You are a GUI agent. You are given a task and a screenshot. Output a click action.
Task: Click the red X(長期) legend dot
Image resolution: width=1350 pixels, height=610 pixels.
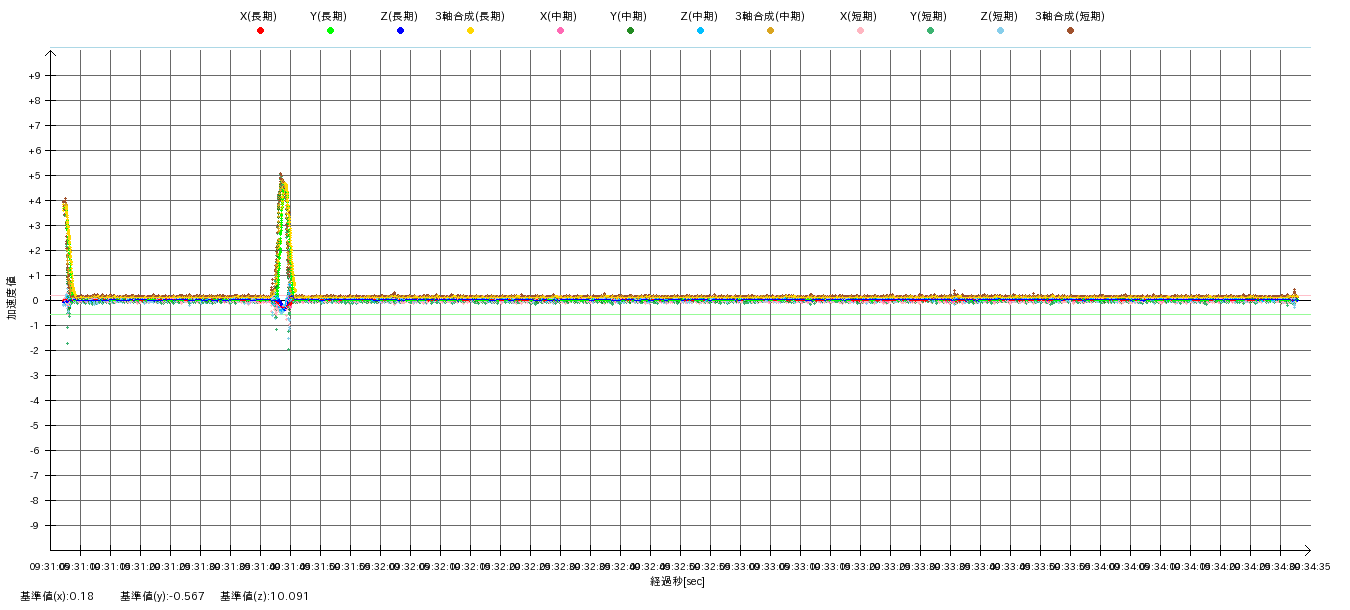click(x=260, y=31)
